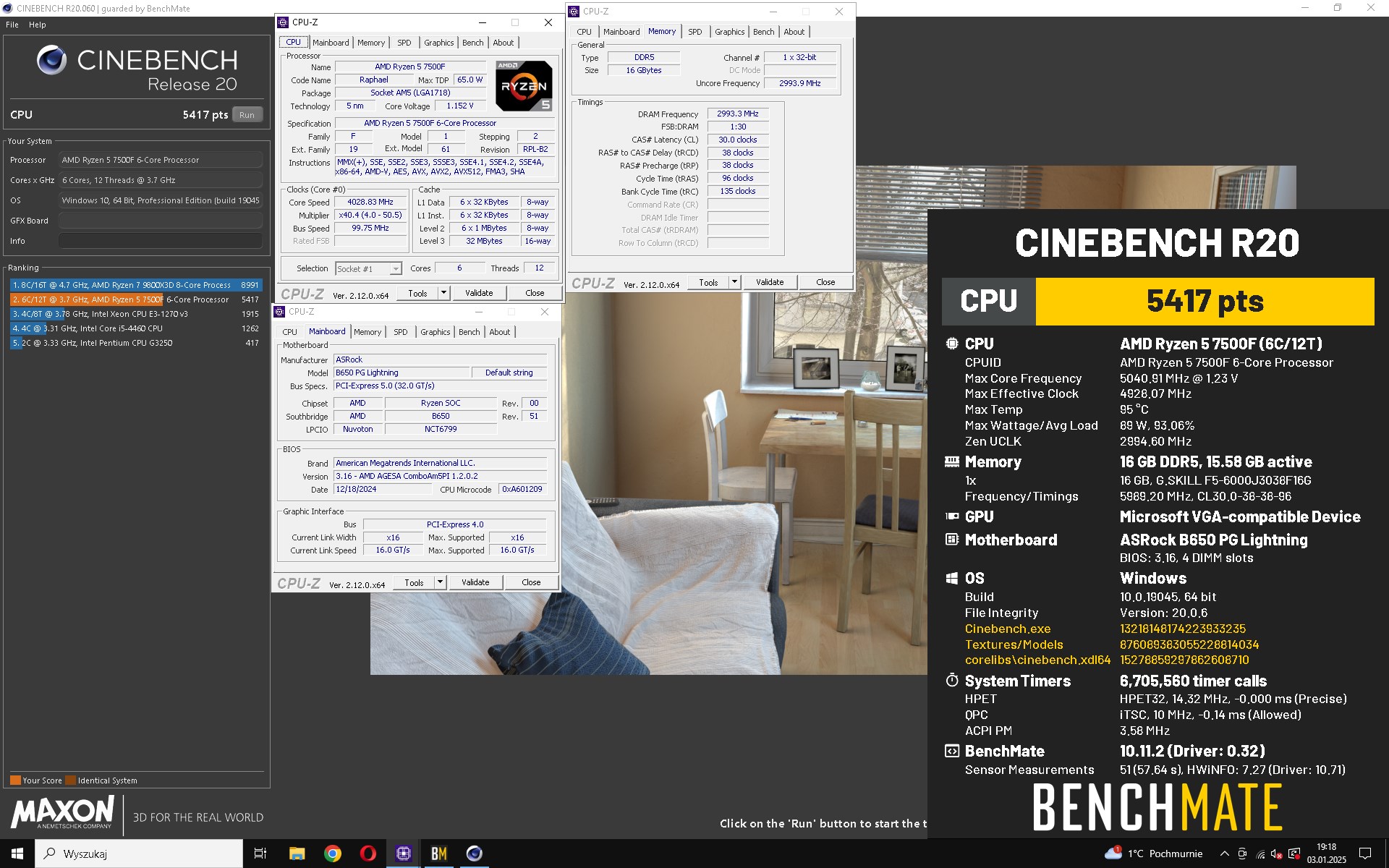Select the Intel Xeon E3-1270 v3 ranking row
Screen dimensions: 1389x868
click(136, 314)
